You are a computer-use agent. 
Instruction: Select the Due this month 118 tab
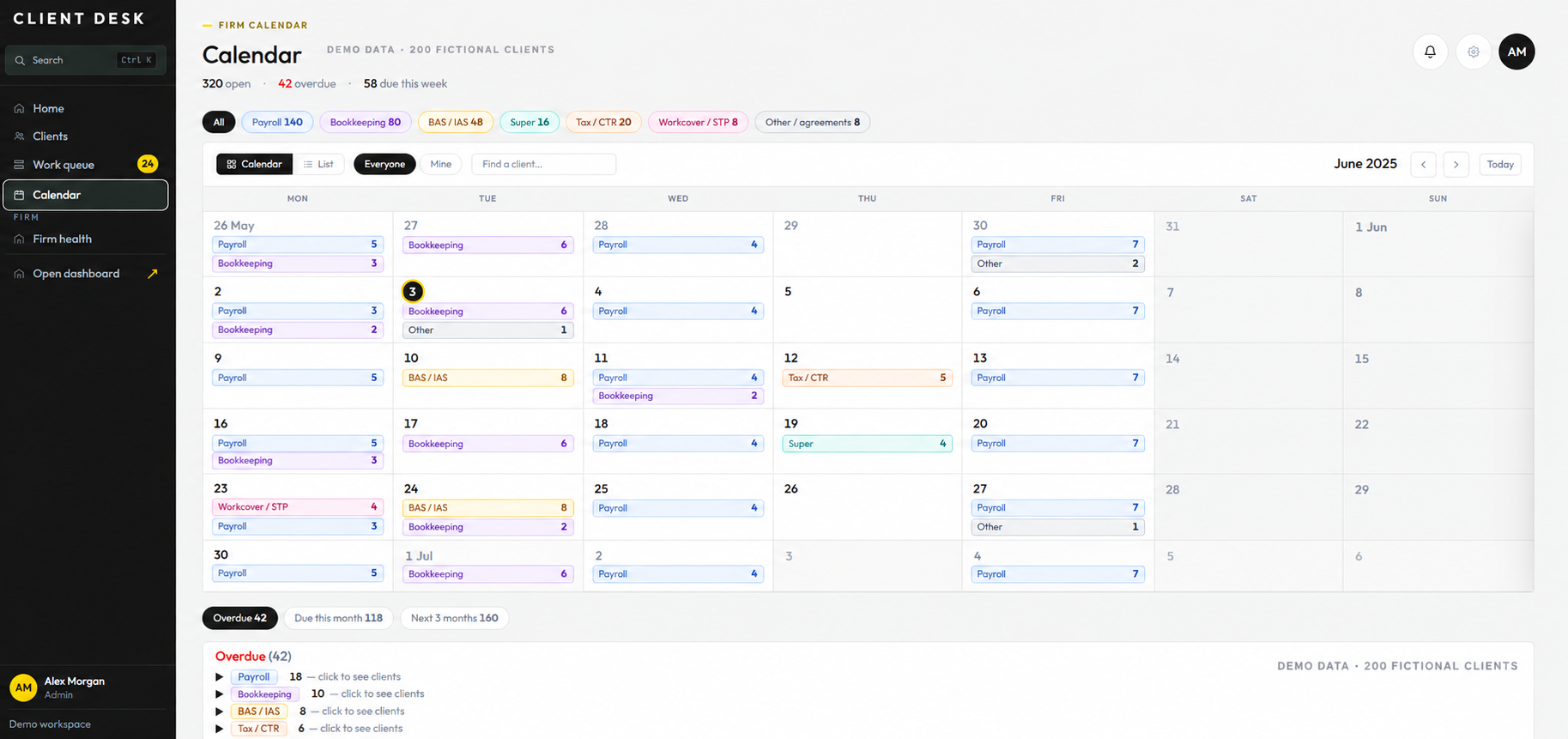pyautogui.click(x=338, y=618)
